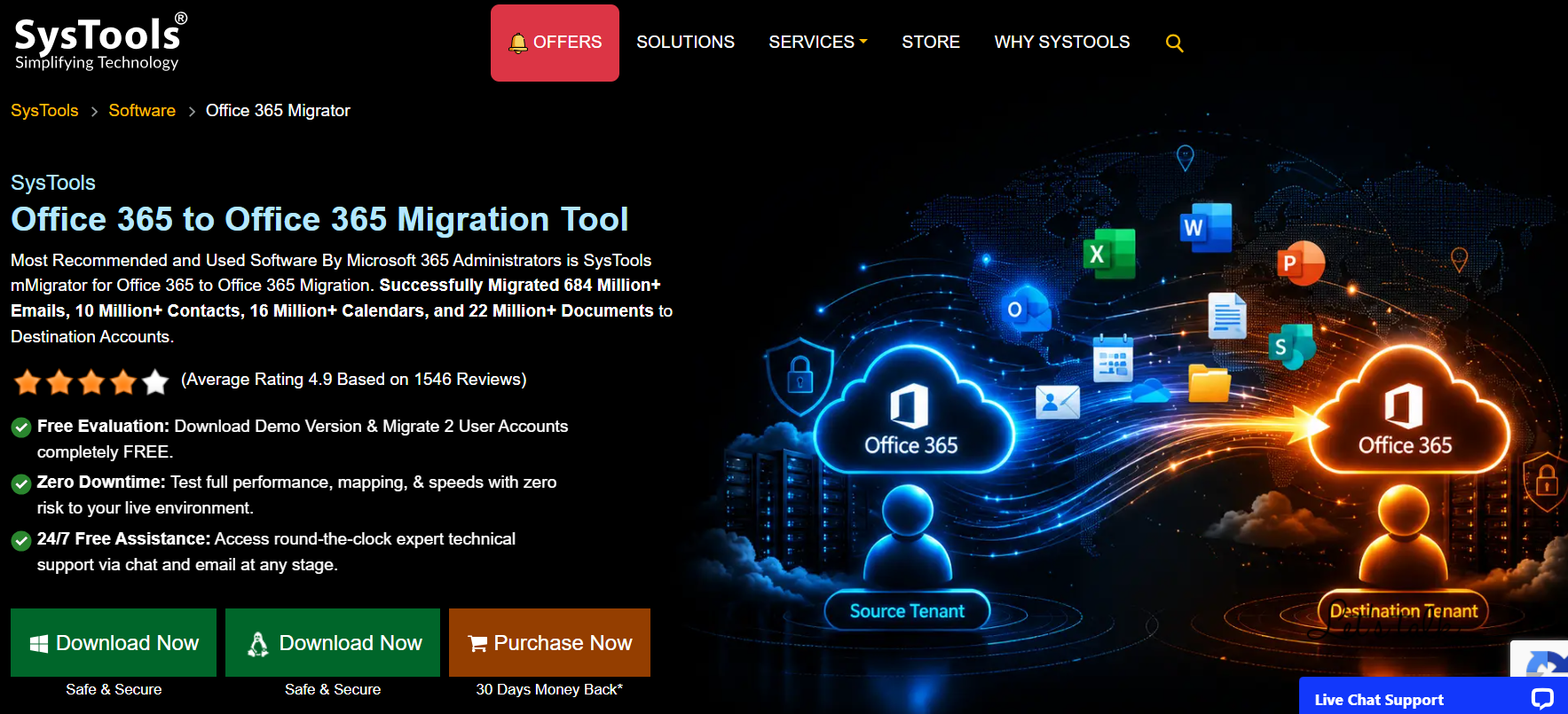Click the green checkmark beside Zero Downtime
The height and width of the screenshot is (714, 1568).
coord(21,483)
